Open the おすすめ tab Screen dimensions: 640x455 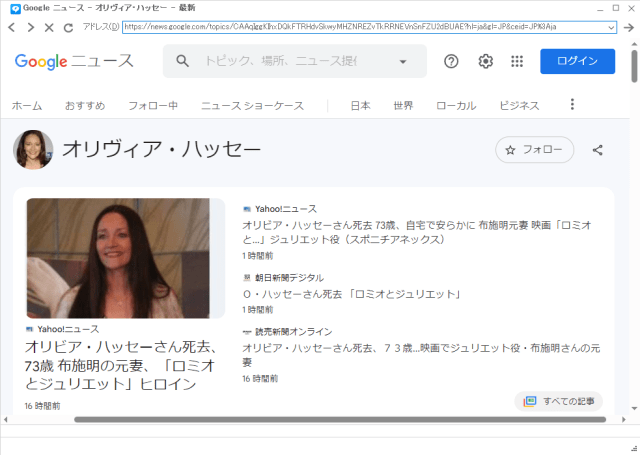pos(85,106)
